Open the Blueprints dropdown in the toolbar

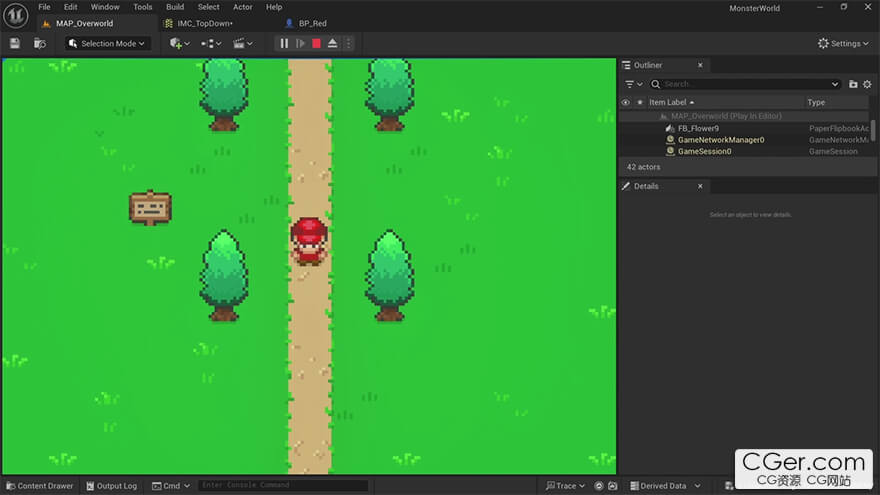[211, 43]
